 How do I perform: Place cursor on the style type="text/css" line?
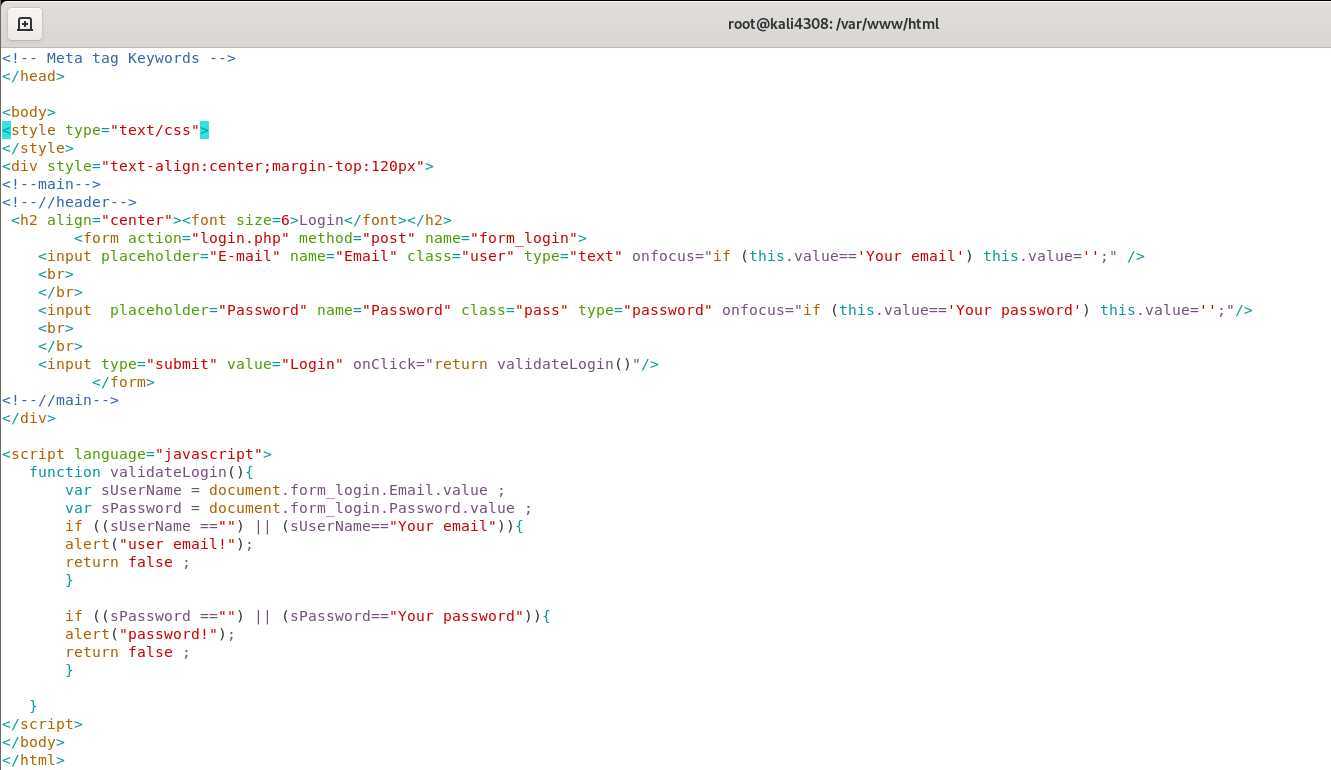click(x=106, y=130)
